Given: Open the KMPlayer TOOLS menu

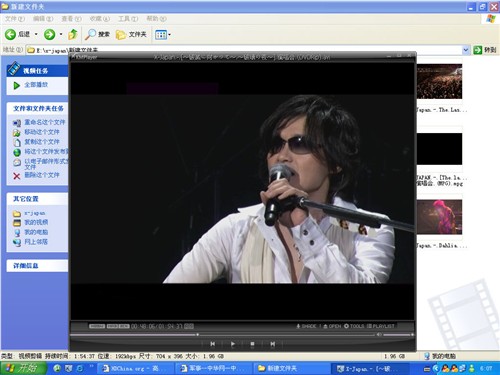Looking at the screenshot, I should click(354, 326).
